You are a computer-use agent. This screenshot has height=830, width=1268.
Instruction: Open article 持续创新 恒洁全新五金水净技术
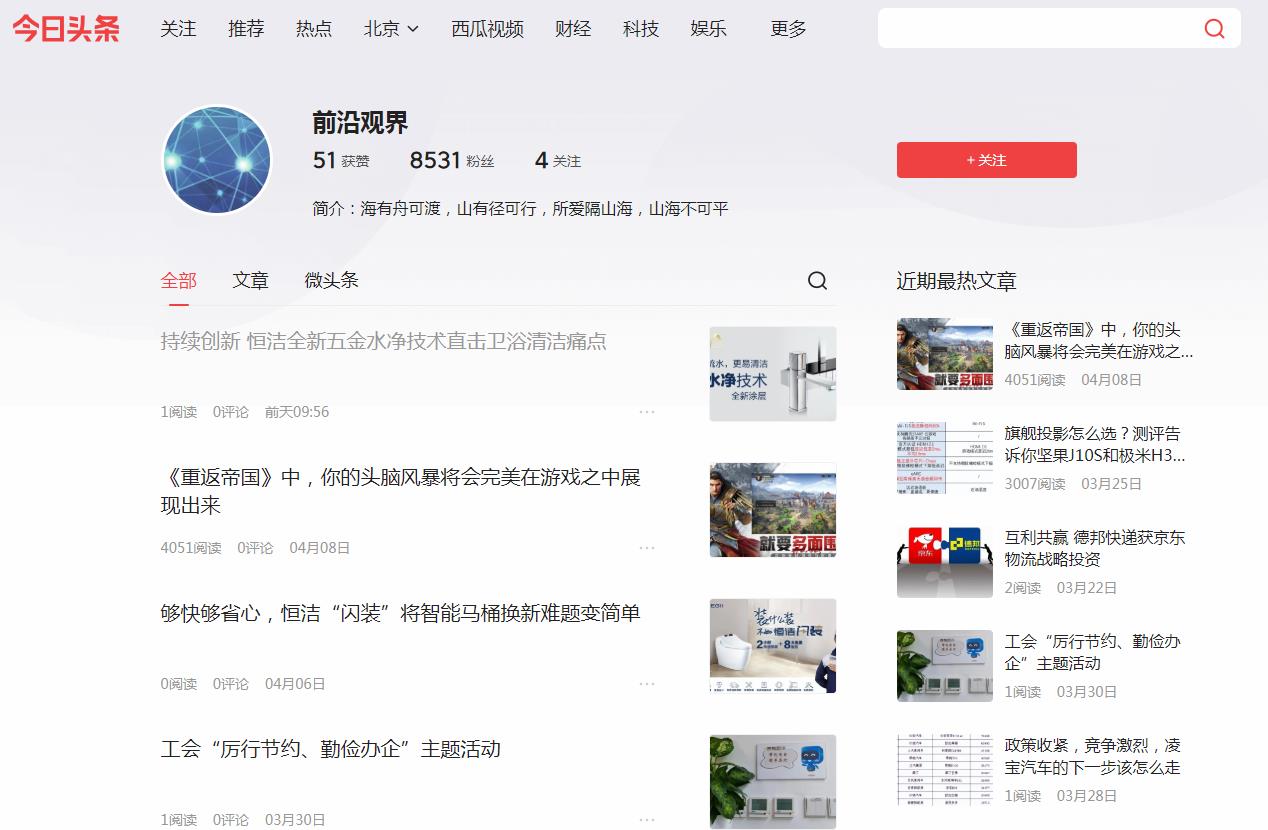[x=384, y=341]
